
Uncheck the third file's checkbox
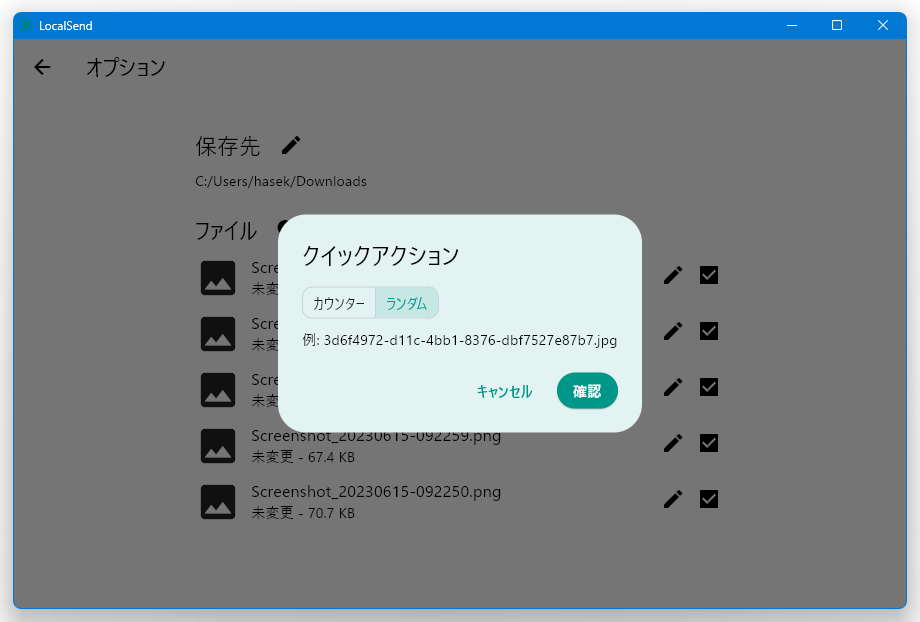pyautogui.click(x=709, y=387)
